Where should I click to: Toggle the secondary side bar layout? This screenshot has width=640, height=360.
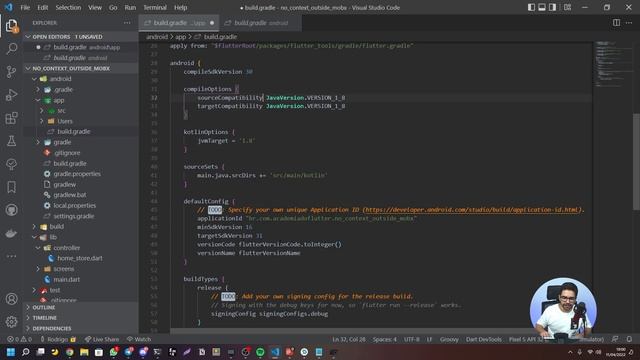point(552,7)
